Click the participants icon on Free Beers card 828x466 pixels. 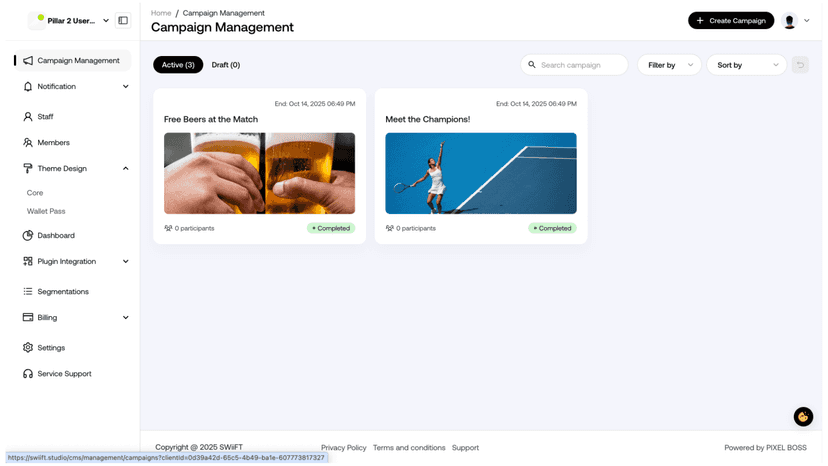click(x=168, y=229)
